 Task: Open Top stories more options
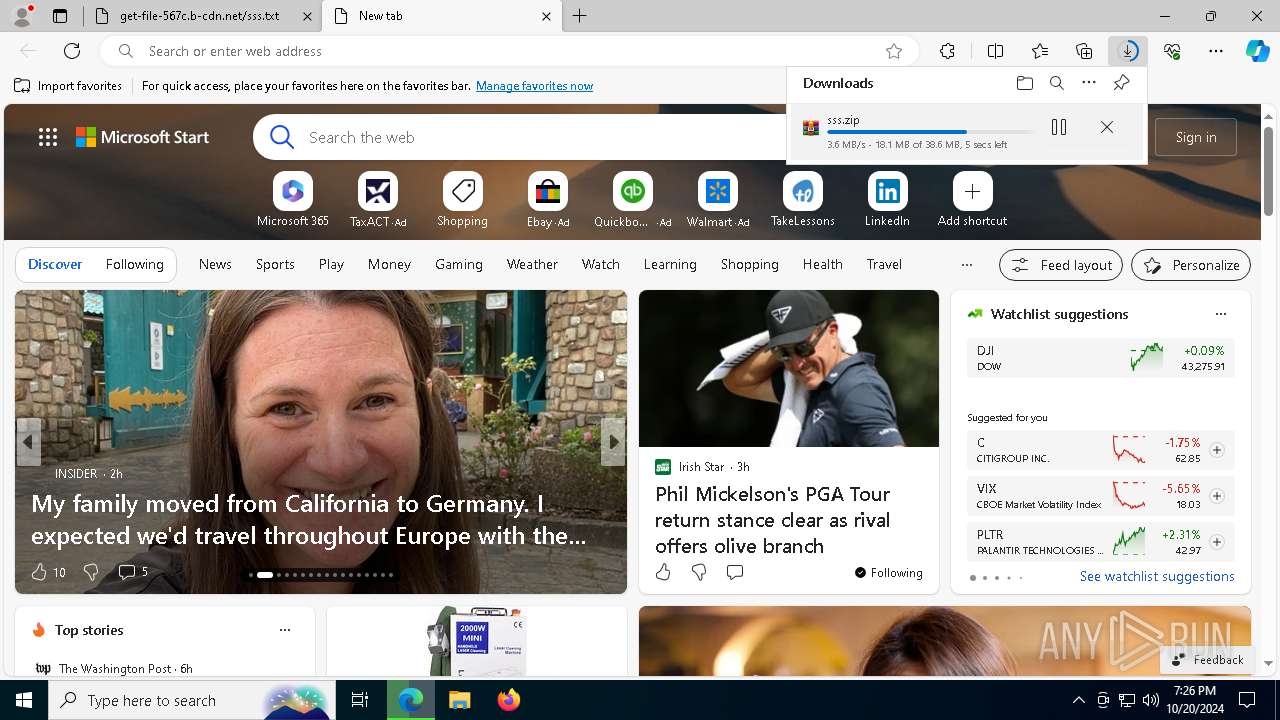coord(285,630)
